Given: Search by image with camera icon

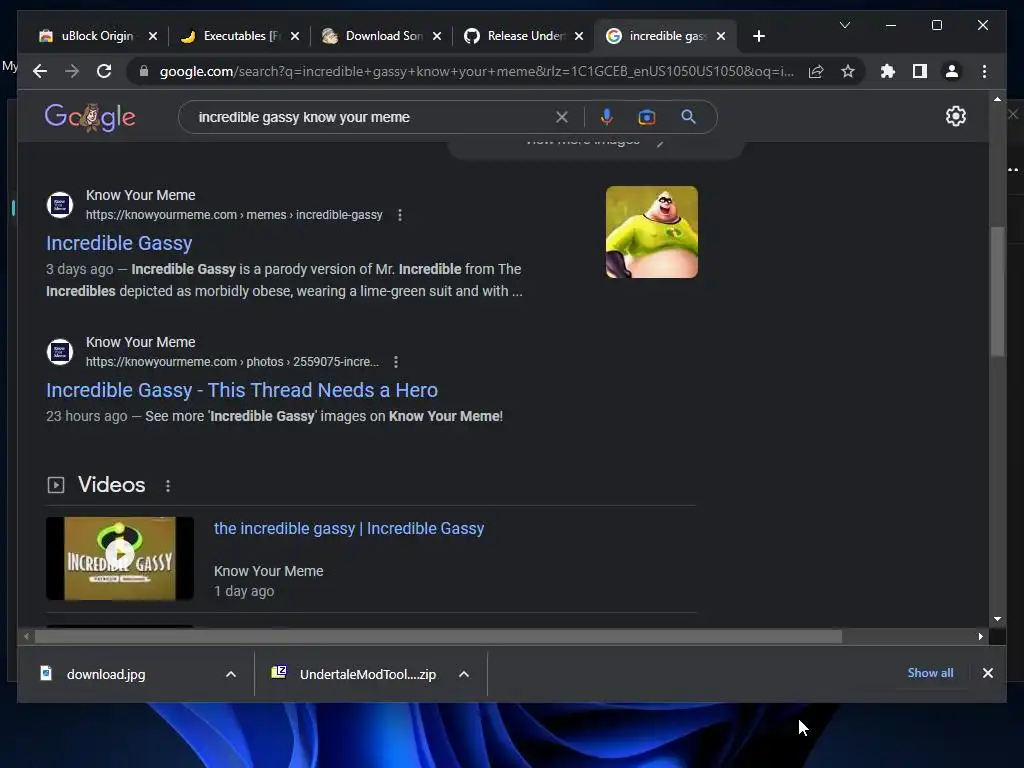Looking at the screenshot, I should (x=647, y=117).
